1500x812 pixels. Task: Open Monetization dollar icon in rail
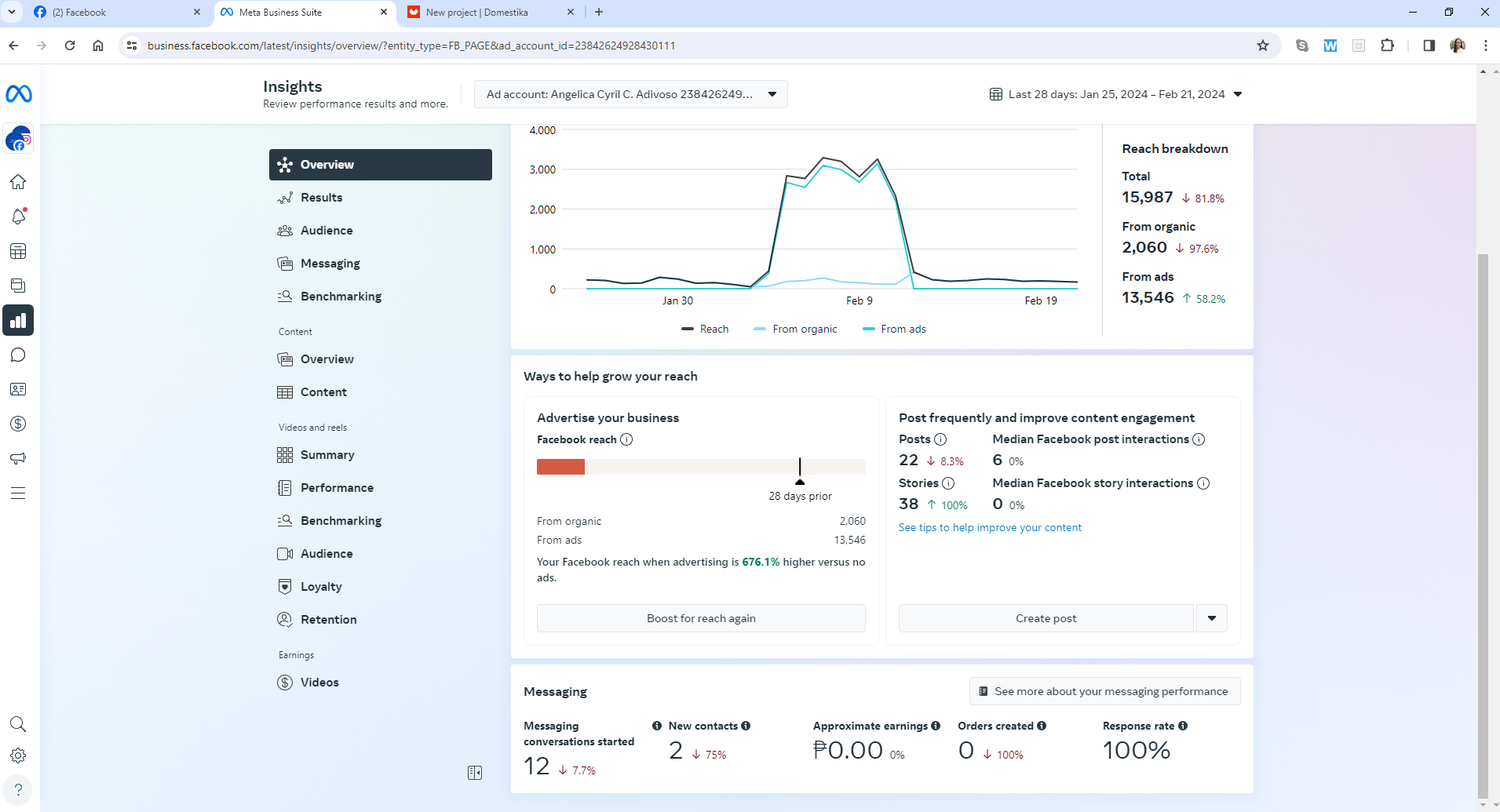tap(18, 424)
